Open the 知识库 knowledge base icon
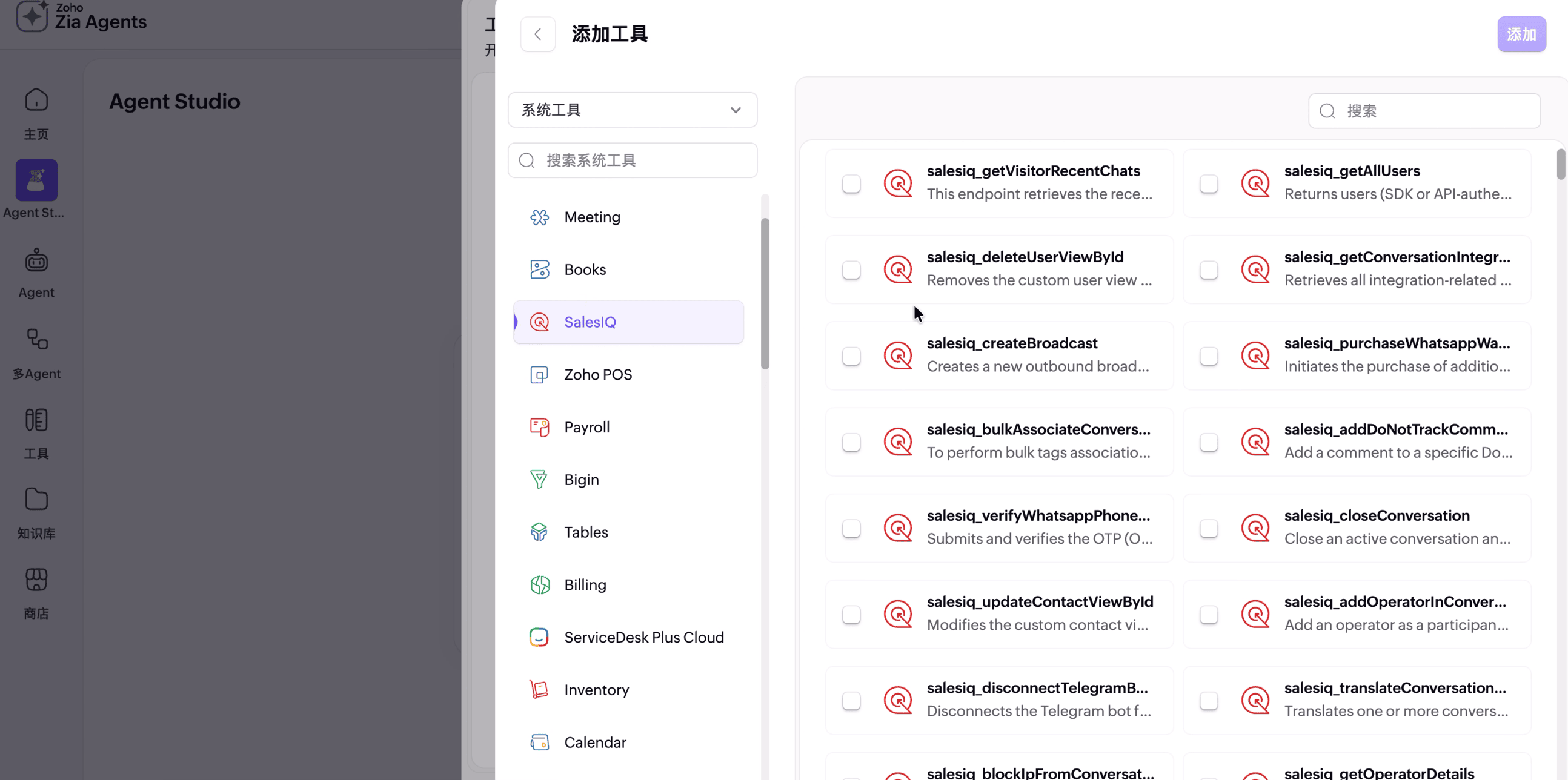 coord(36,499)
